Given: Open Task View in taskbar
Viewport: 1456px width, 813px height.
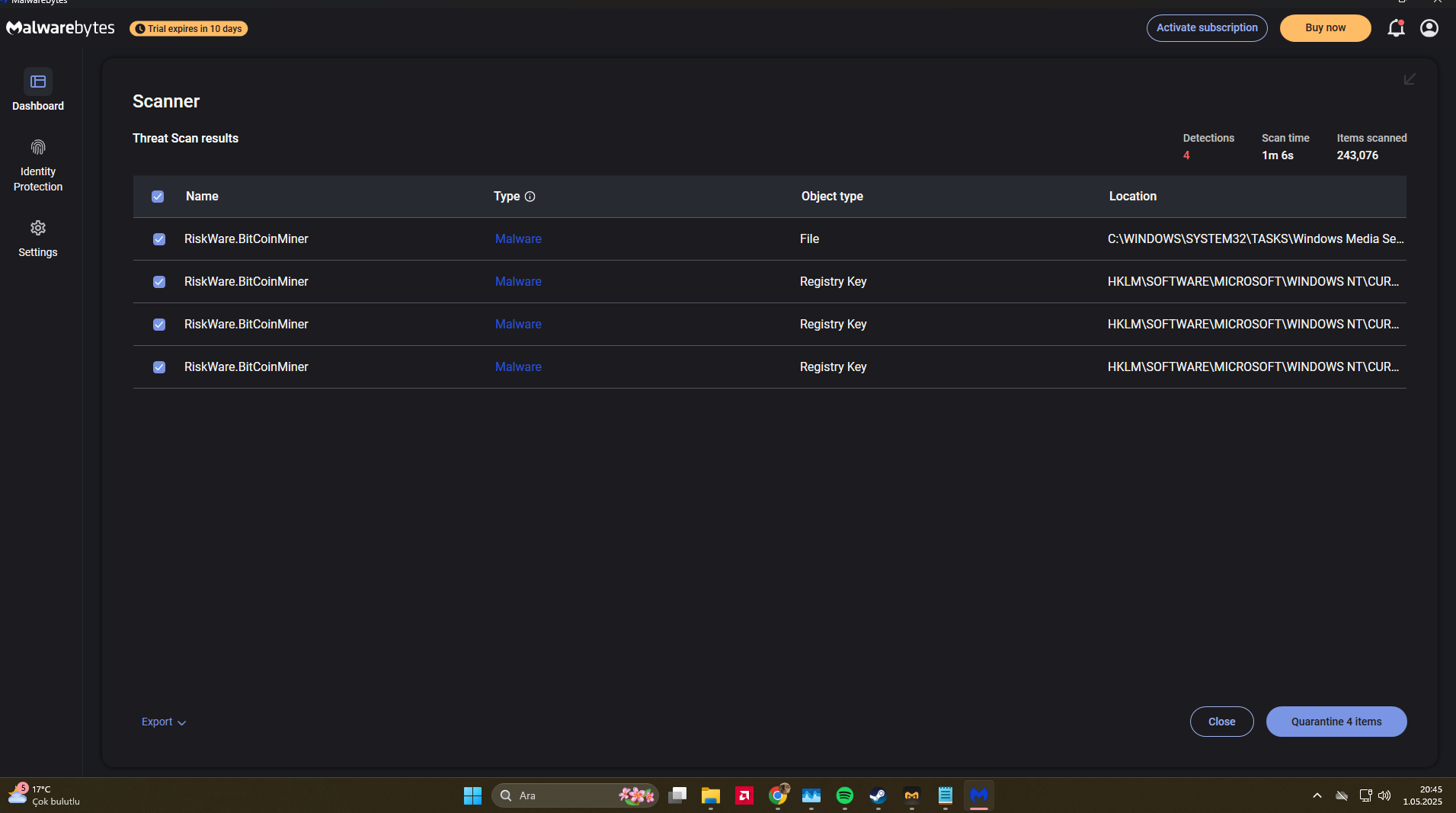Looking at the screenshot, I should 677,795.
